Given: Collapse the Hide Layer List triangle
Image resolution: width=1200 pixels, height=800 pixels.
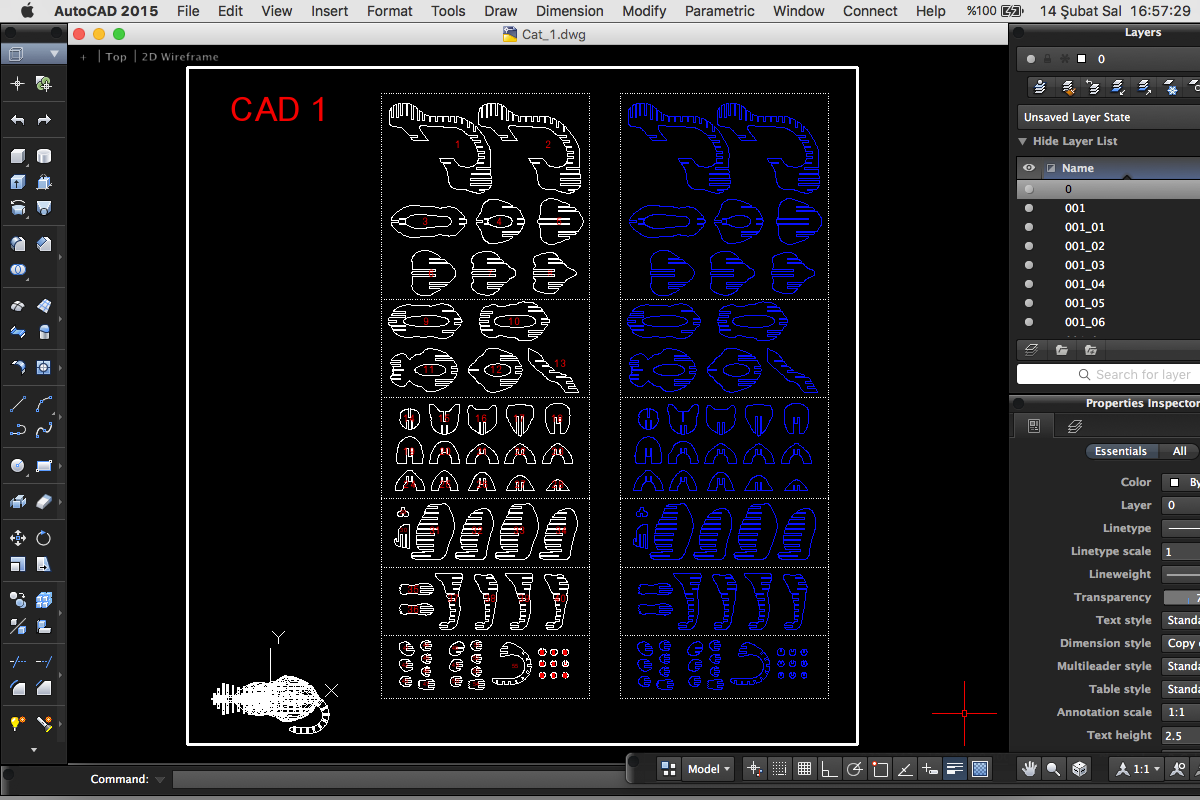Looking at the screenshot, I should [x=1023, y=141].
